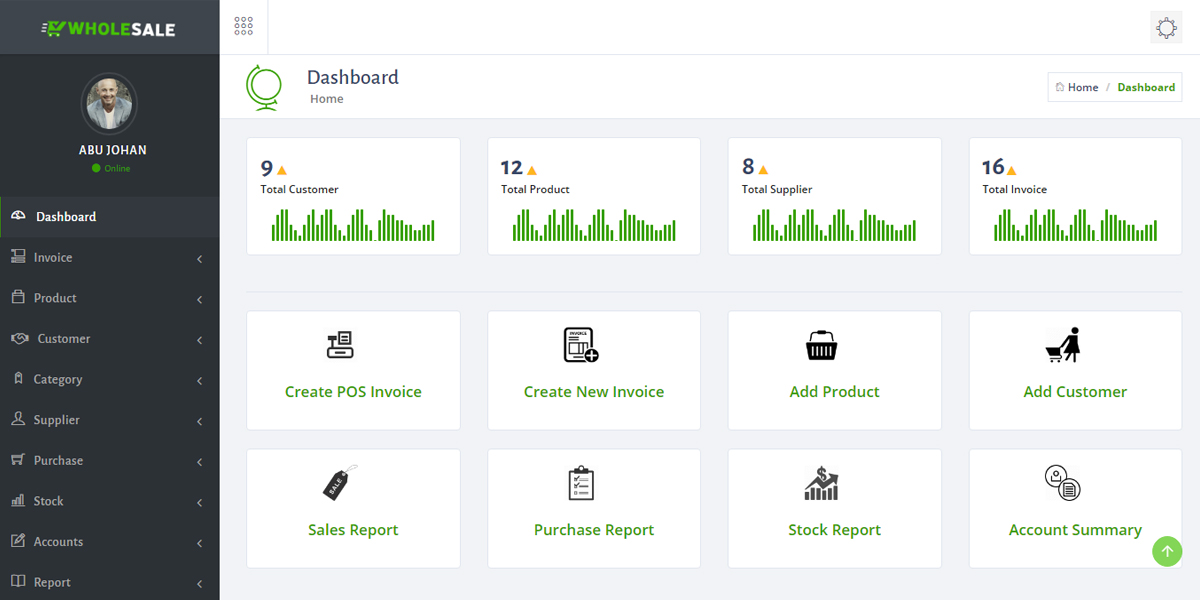Viewport: 1200px width, 600px height.
Task: Open settings gear in top right corner
Action: coord(1166,28)
